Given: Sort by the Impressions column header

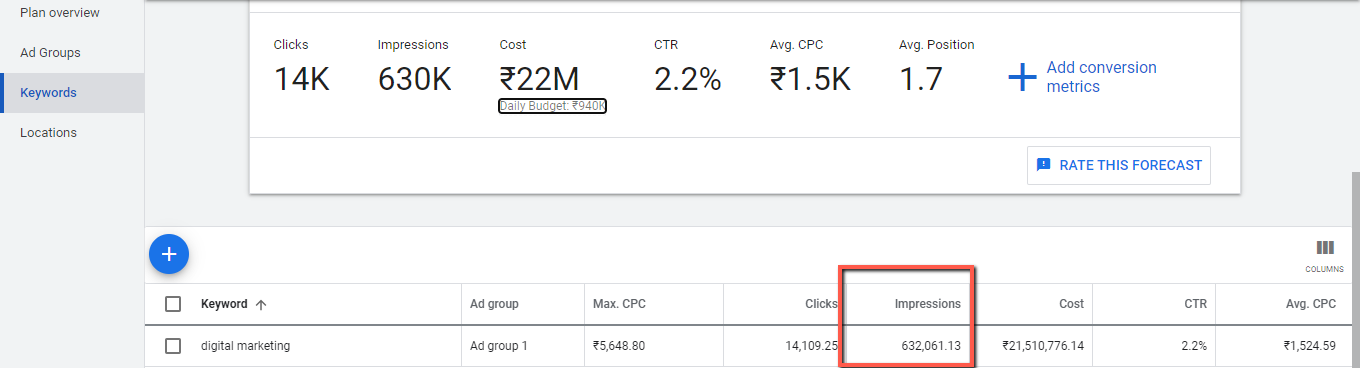Looking at the screenshot, I should (x=927, y=304).
